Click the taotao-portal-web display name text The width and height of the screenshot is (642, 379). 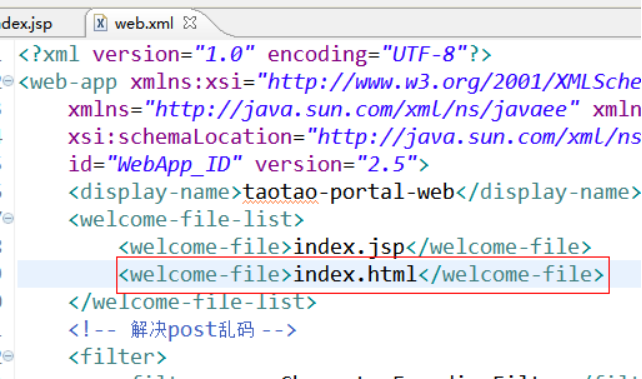(x=348, y=192)
